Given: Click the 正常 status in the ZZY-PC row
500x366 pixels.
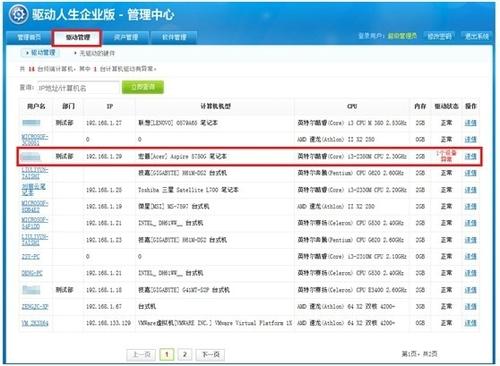Looking at the screenshot, I should point(446,256).
